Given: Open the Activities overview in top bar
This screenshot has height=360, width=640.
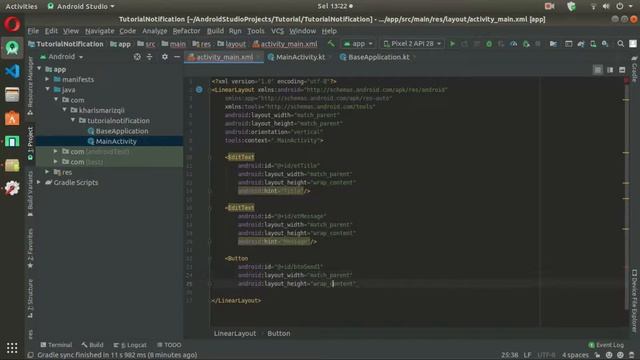Looking at the screenshot, I should point(21,6).
